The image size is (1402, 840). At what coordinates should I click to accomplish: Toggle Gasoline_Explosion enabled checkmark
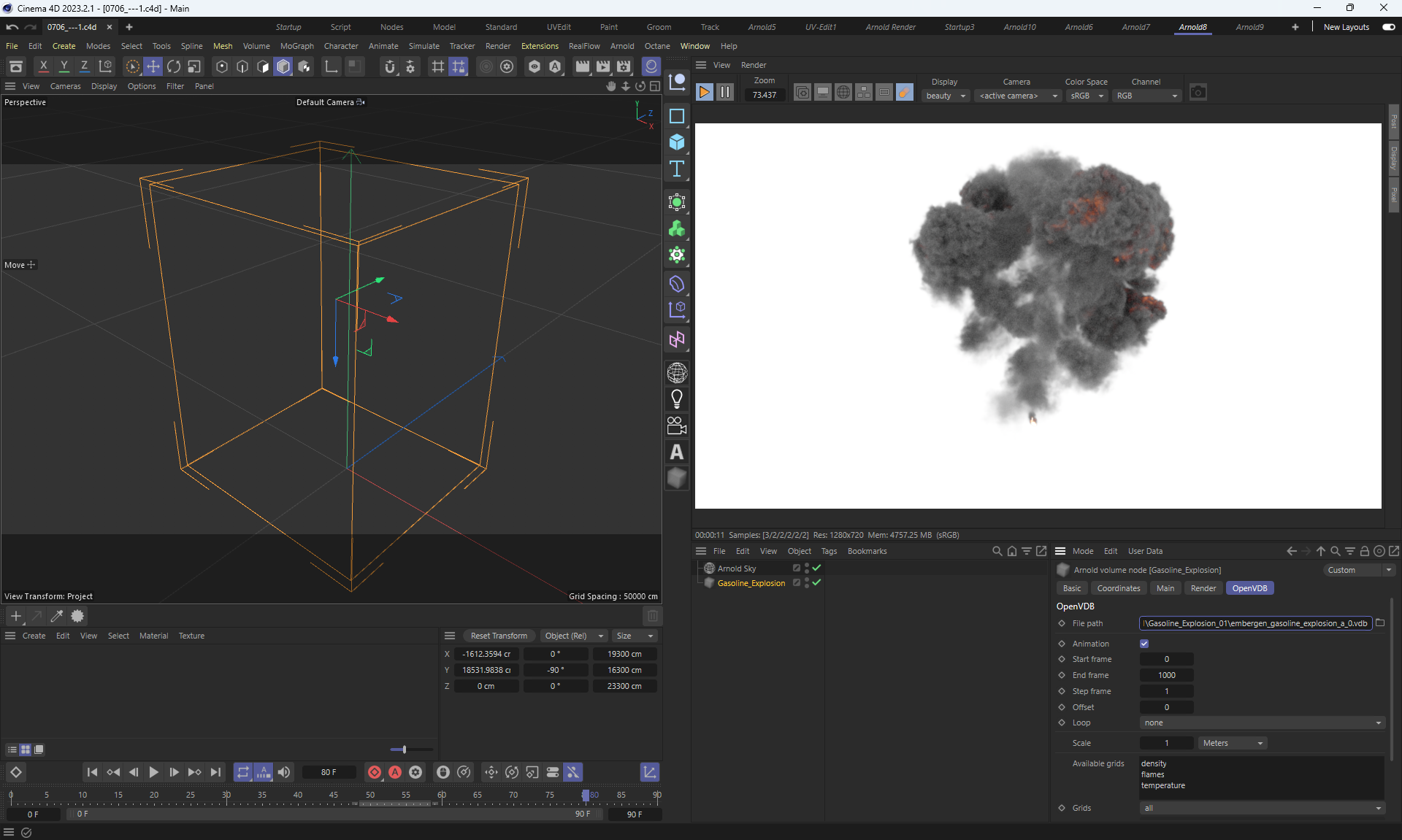pyautogui.click(x=817, y=582)
